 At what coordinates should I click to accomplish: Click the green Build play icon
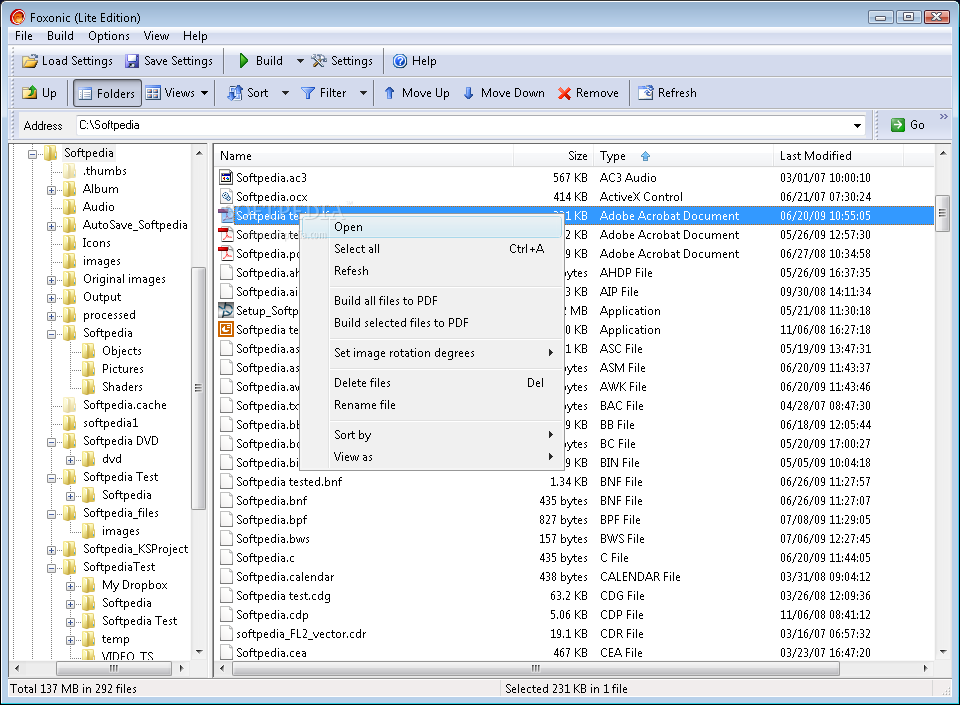pyautogui.click(x=244, y=61)
